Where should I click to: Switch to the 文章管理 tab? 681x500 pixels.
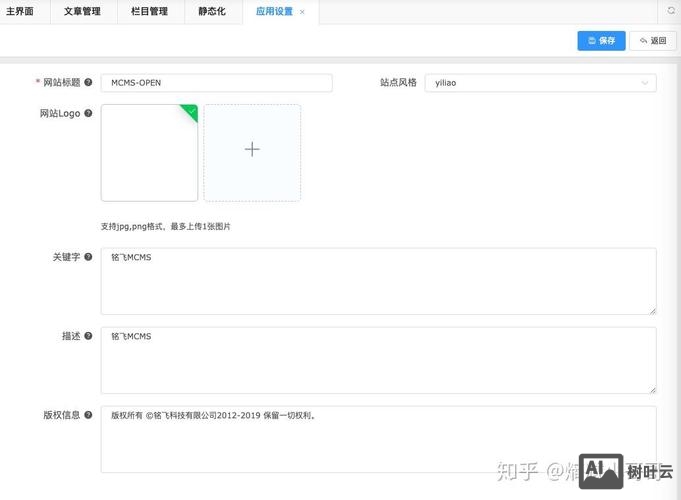[x=83, y=11]
